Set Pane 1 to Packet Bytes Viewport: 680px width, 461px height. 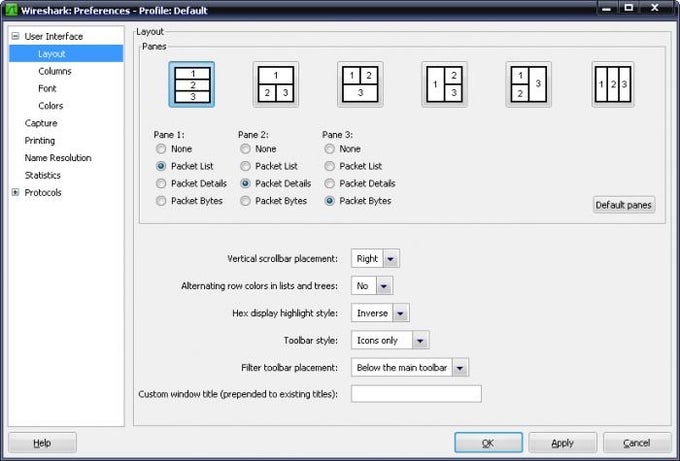click(161, 201)
